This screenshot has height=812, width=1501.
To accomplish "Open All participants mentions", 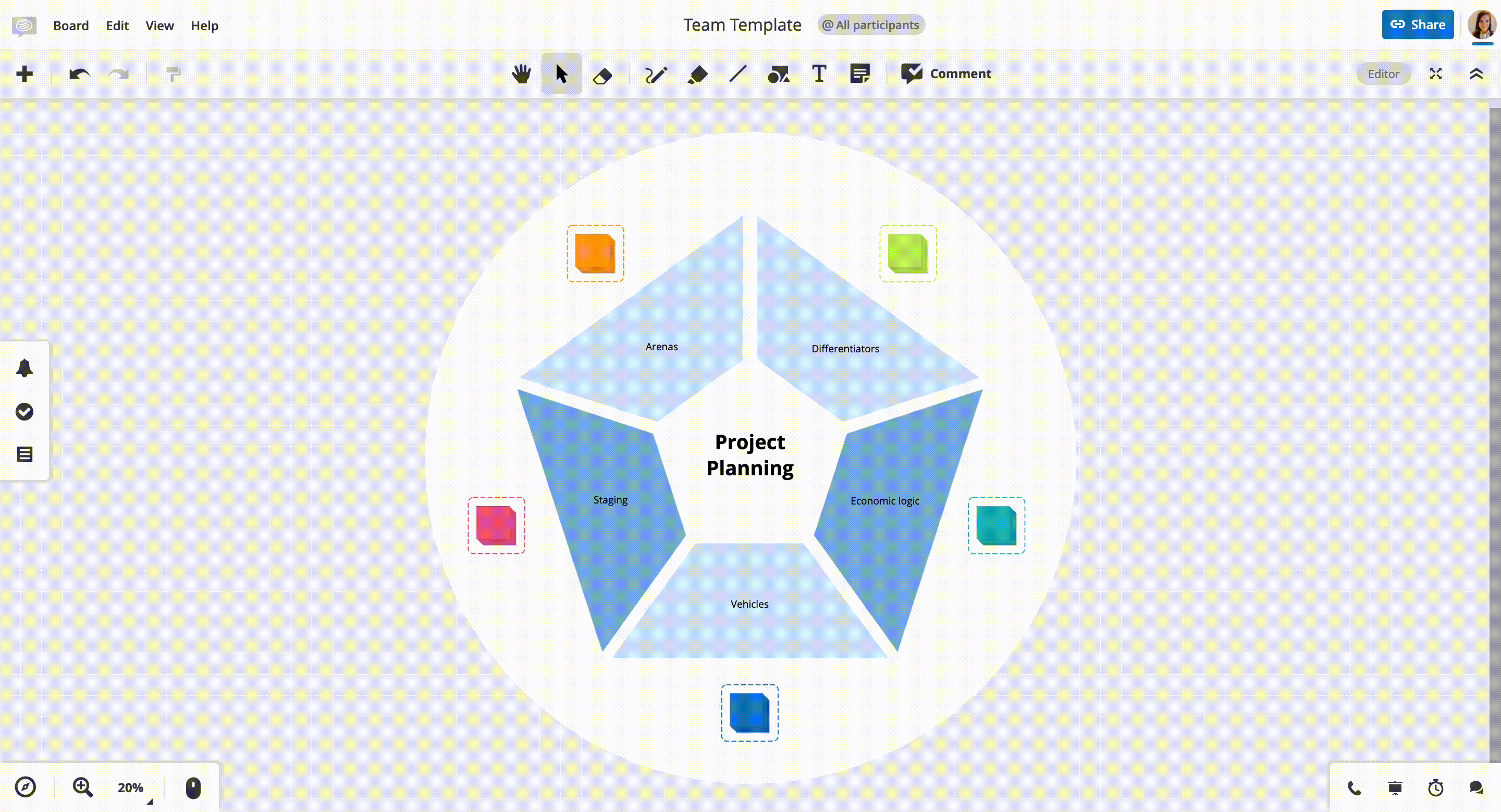I will tap(871, 24).
